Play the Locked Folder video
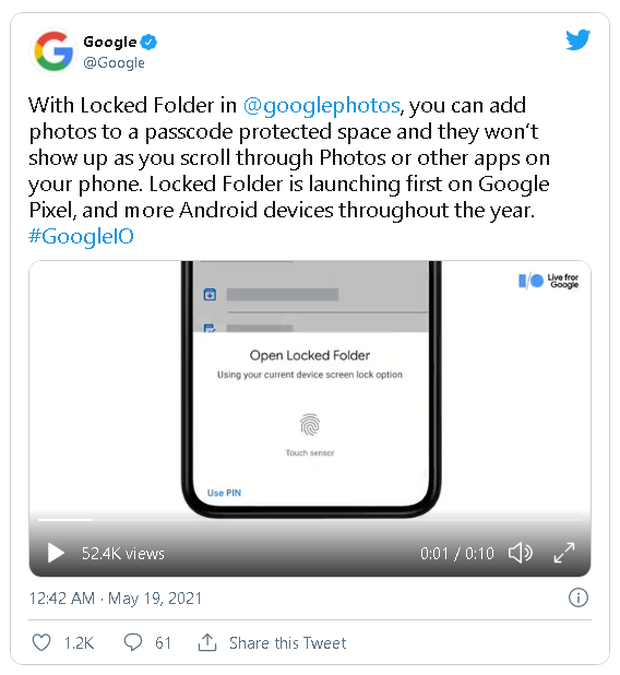The image size is (620, 675). click(x=56, y=553)
